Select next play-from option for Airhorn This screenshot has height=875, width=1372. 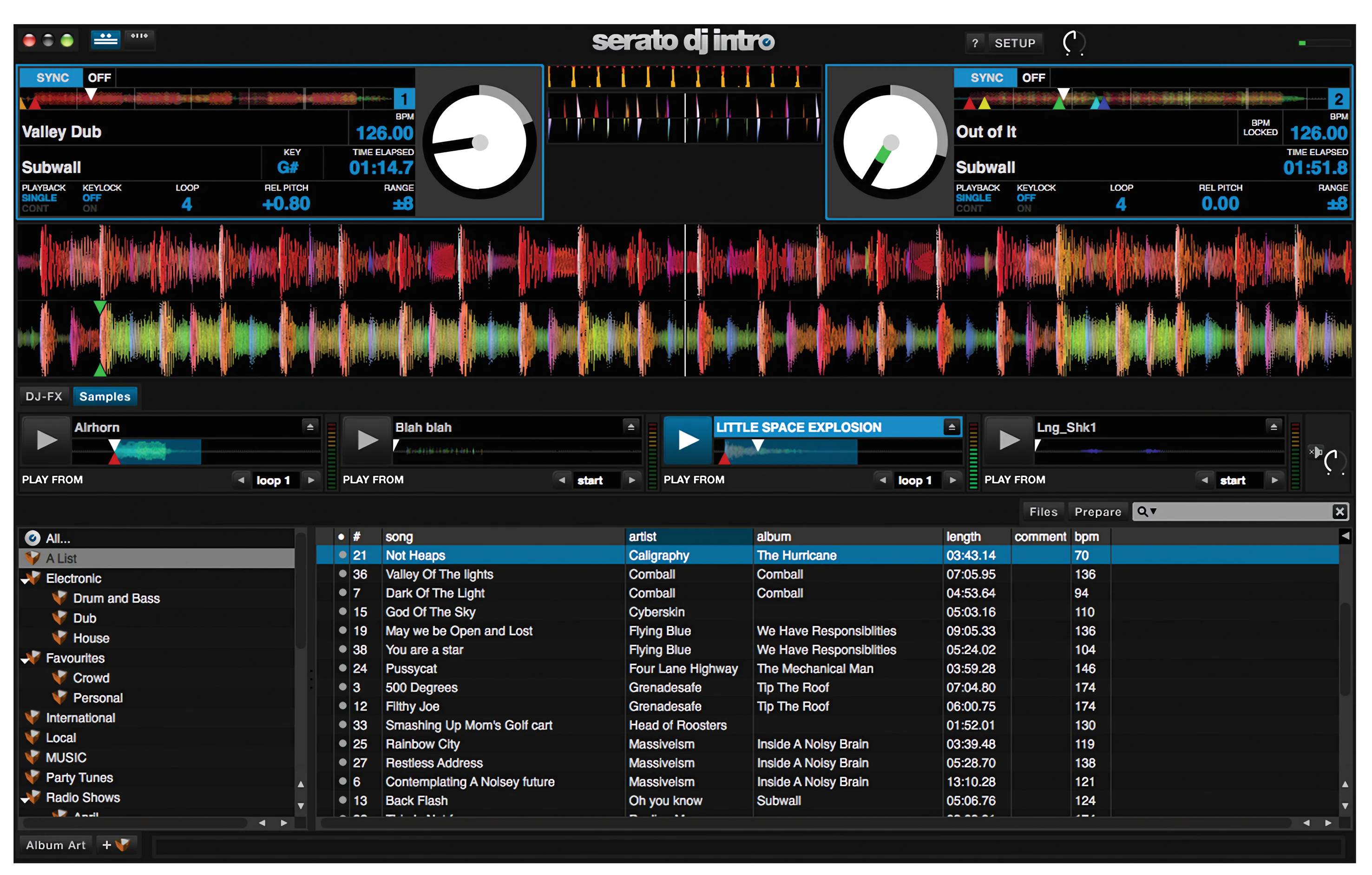point(311,480)
